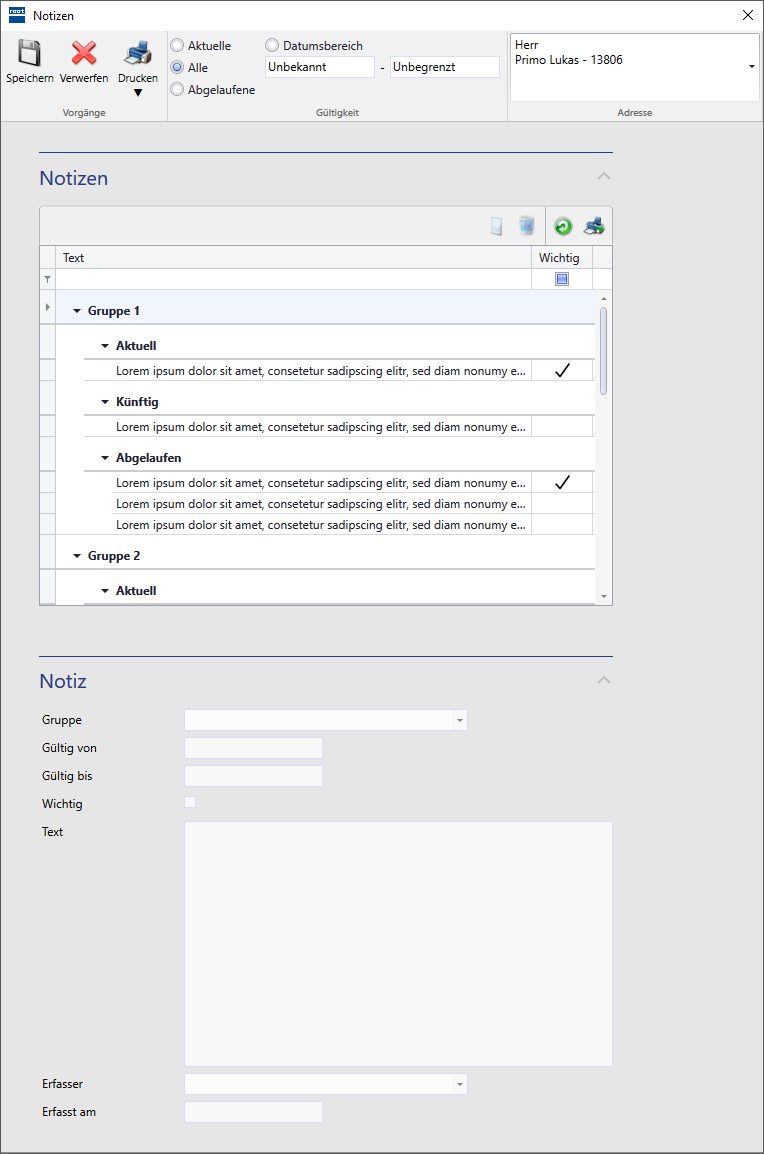This screenshot has width=764, height=1154.
Task: Click the Gültig bis input field
Action: 253,776
